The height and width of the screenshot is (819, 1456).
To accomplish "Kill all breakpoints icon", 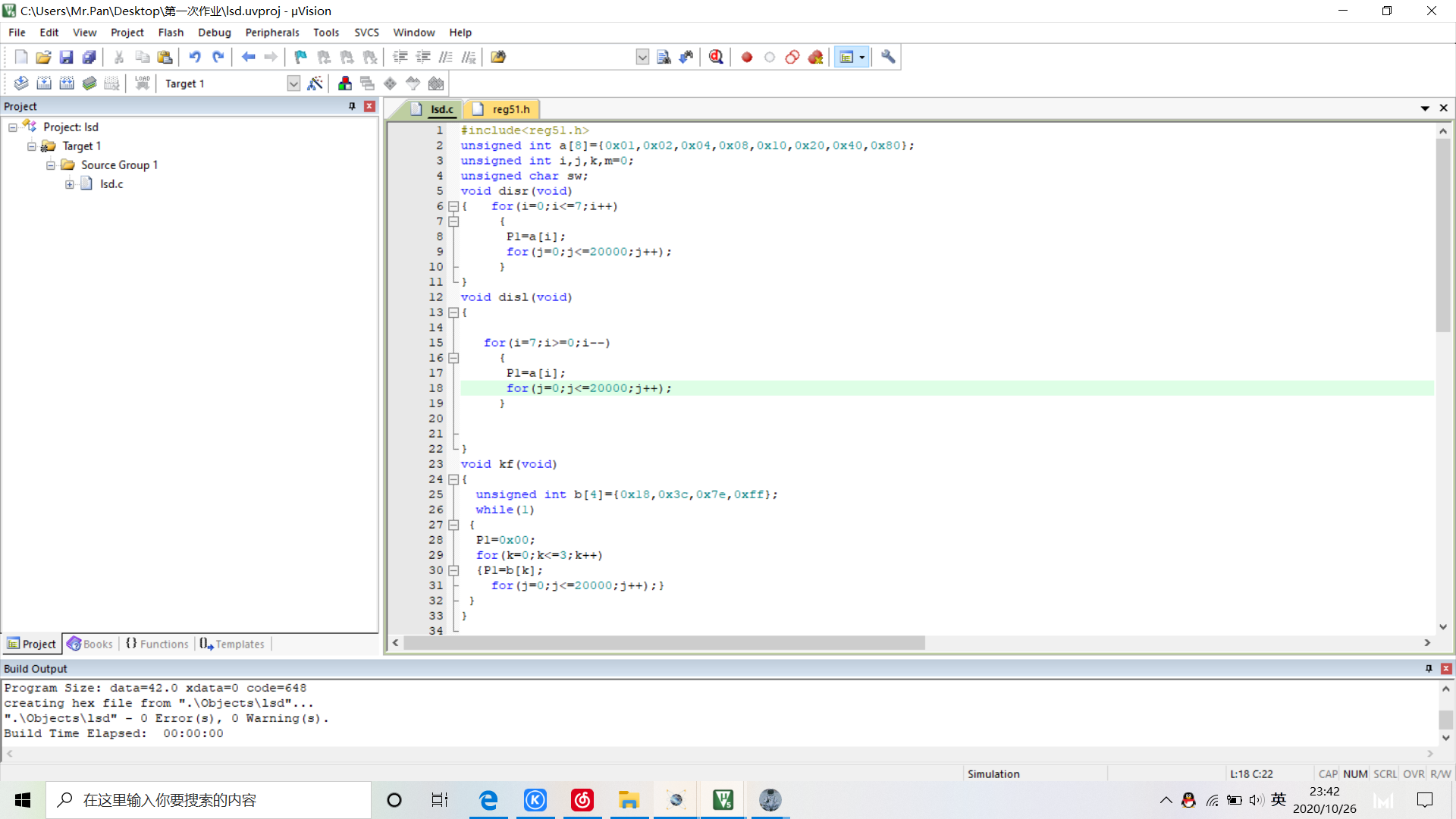I will point(816,57).
